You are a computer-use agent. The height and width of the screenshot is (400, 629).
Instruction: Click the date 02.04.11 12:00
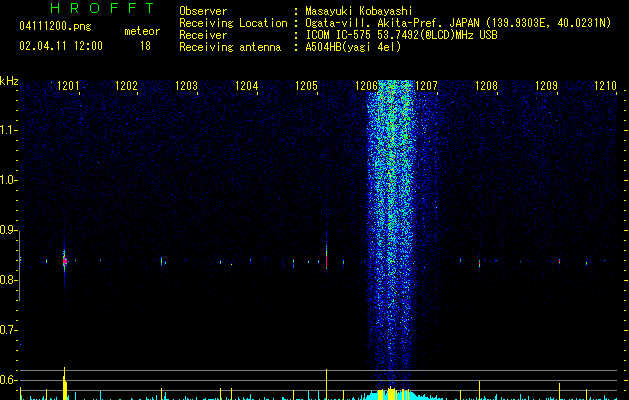click(61, 46)
